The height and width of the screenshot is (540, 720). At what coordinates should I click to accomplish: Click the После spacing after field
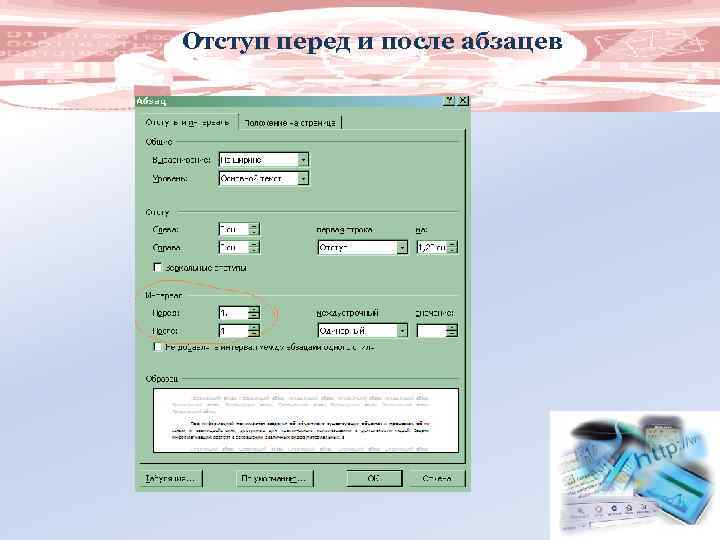click(234, 331)
